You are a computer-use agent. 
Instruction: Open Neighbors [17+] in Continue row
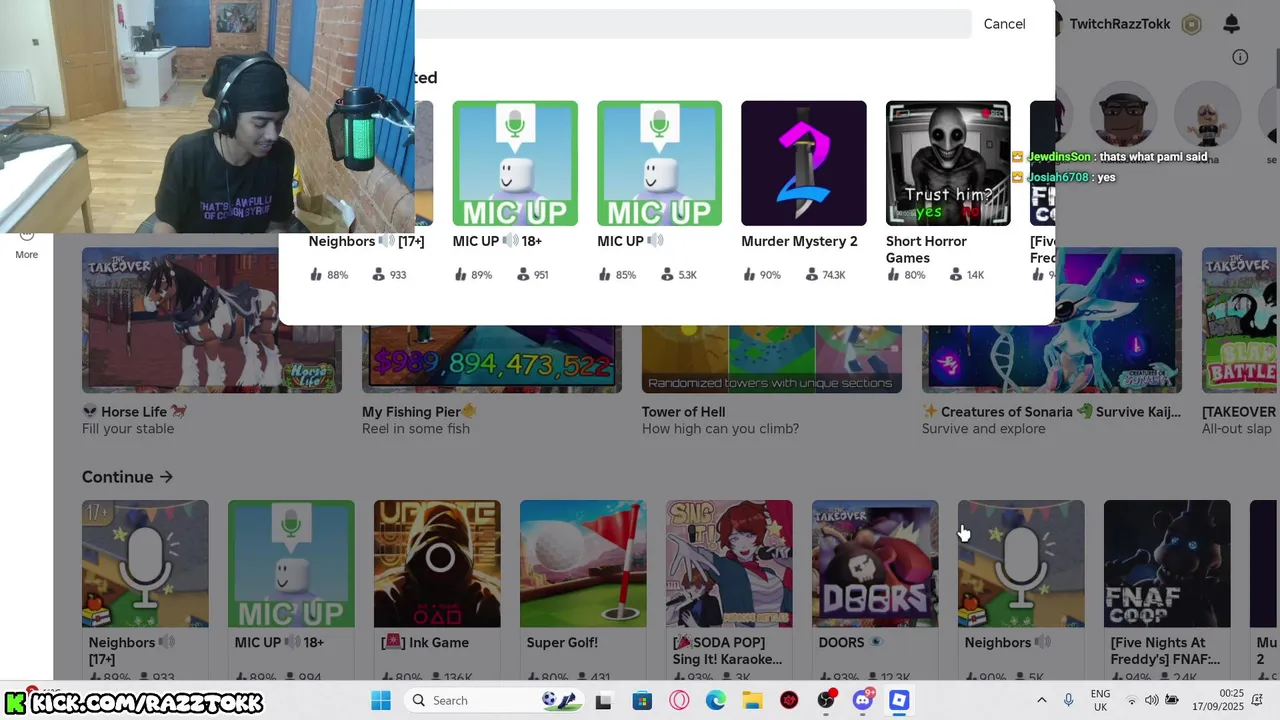[x=145, y=564]
